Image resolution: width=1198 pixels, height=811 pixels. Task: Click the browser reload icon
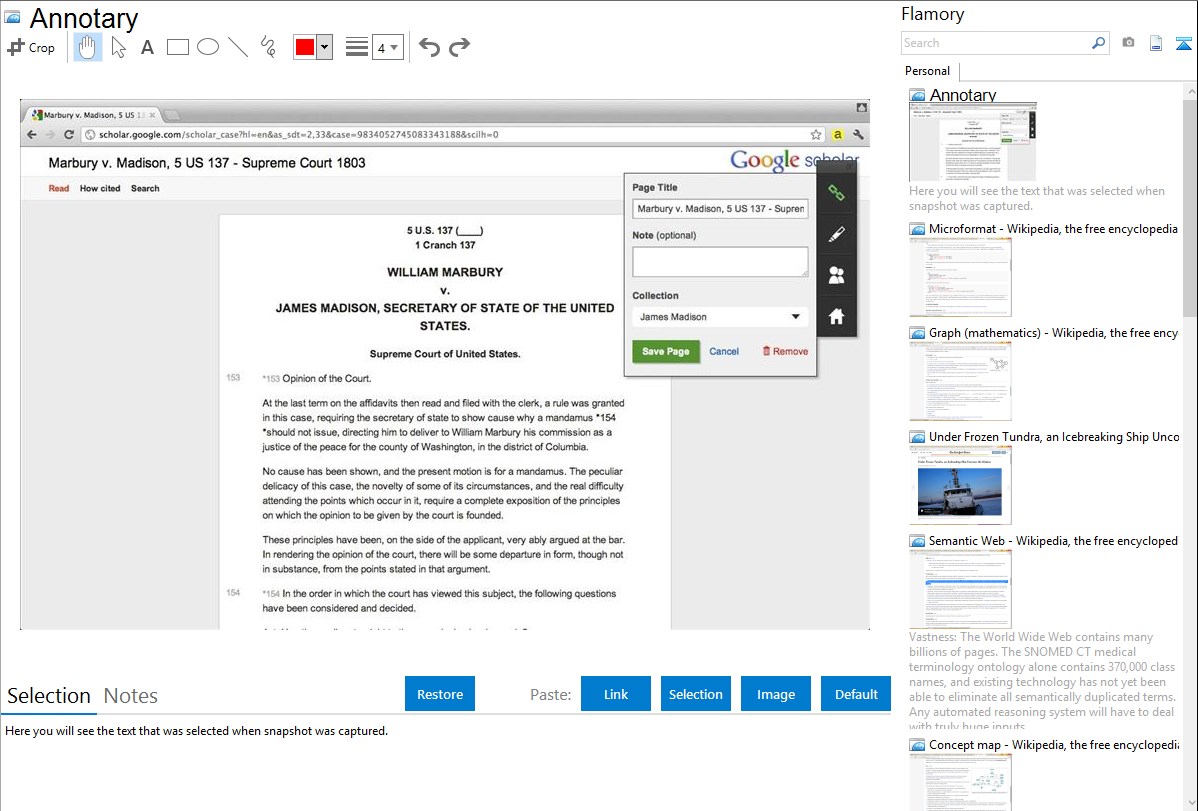(69, 135)
